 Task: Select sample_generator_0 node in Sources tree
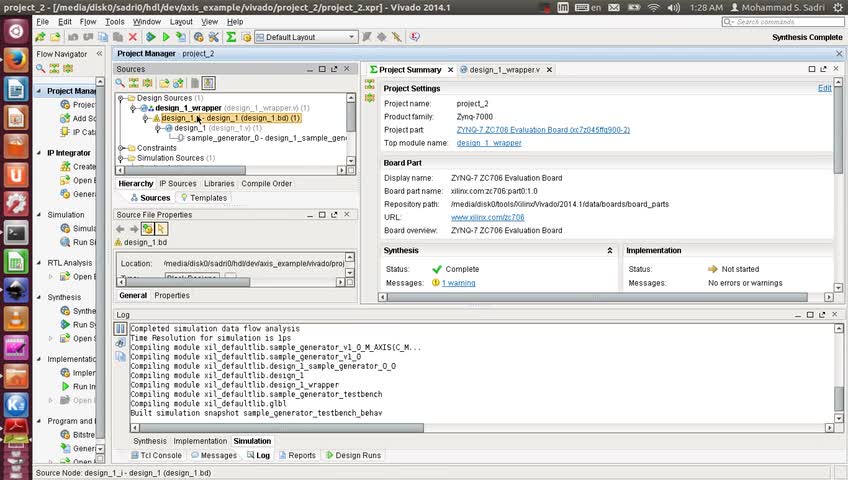tap(223, 138)
